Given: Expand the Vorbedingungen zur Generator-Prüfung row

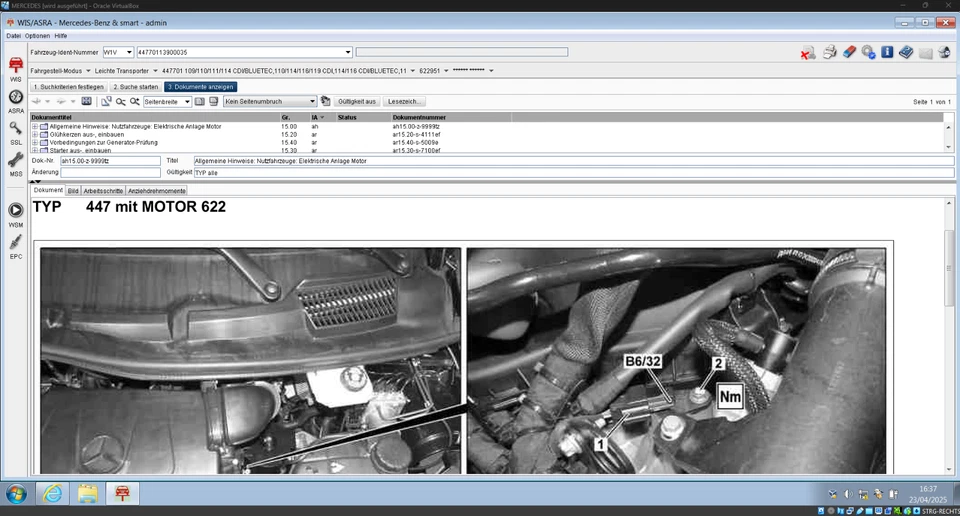Looking at the screenshot, I should (35, 143).
